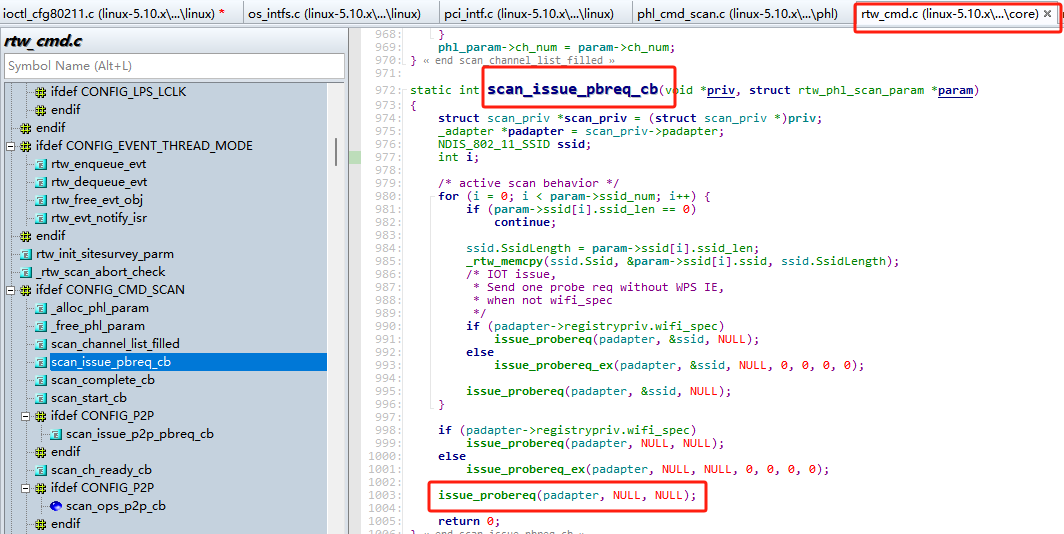
Task: Click hash icon of endif under scan_issue_p2p_pbreq_cb
Action: [x=40, y=452]
